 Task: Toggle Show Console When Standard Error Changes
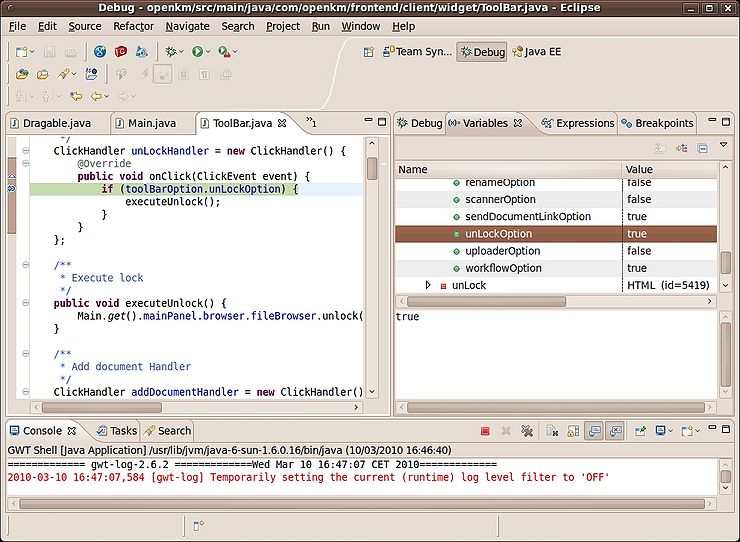tap(615, 431)
